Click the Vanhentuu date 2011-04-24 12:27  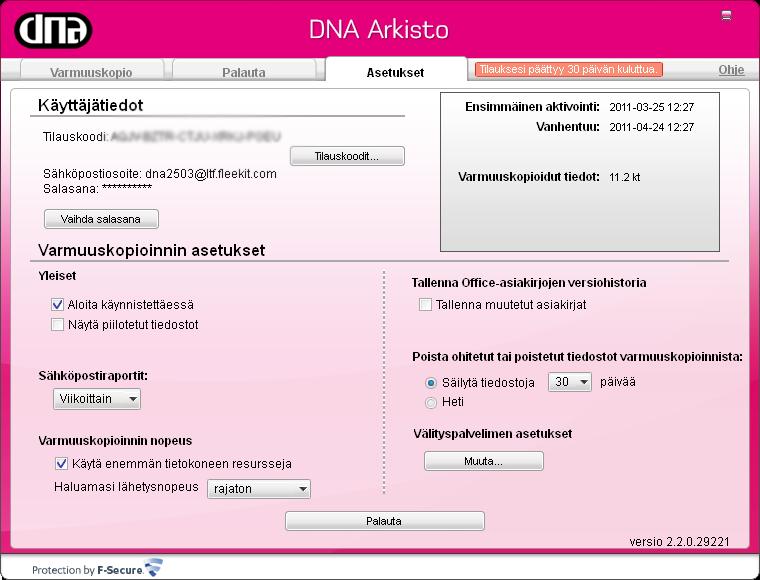click(651, 127)
